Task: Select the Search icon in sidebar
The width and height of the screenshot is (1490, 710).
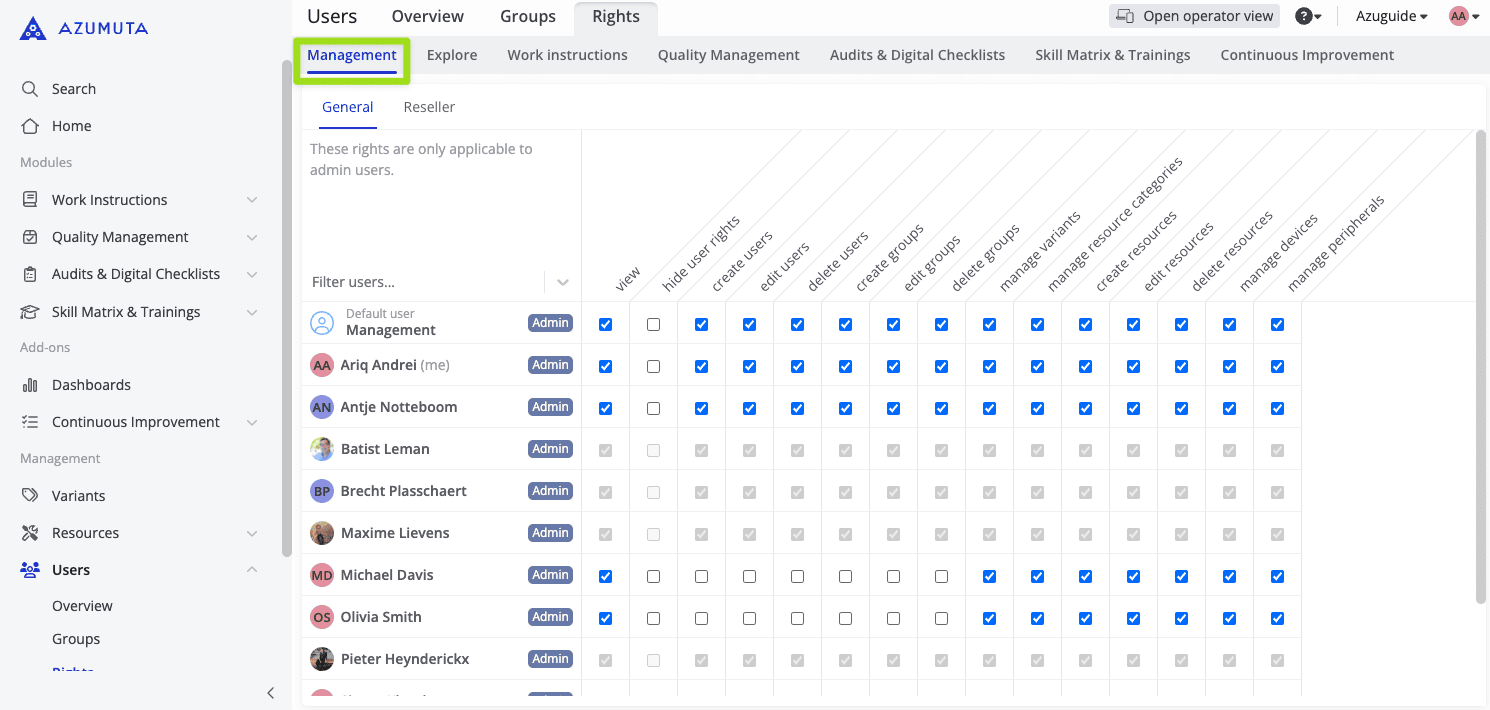Action: [x=30, y=88]
